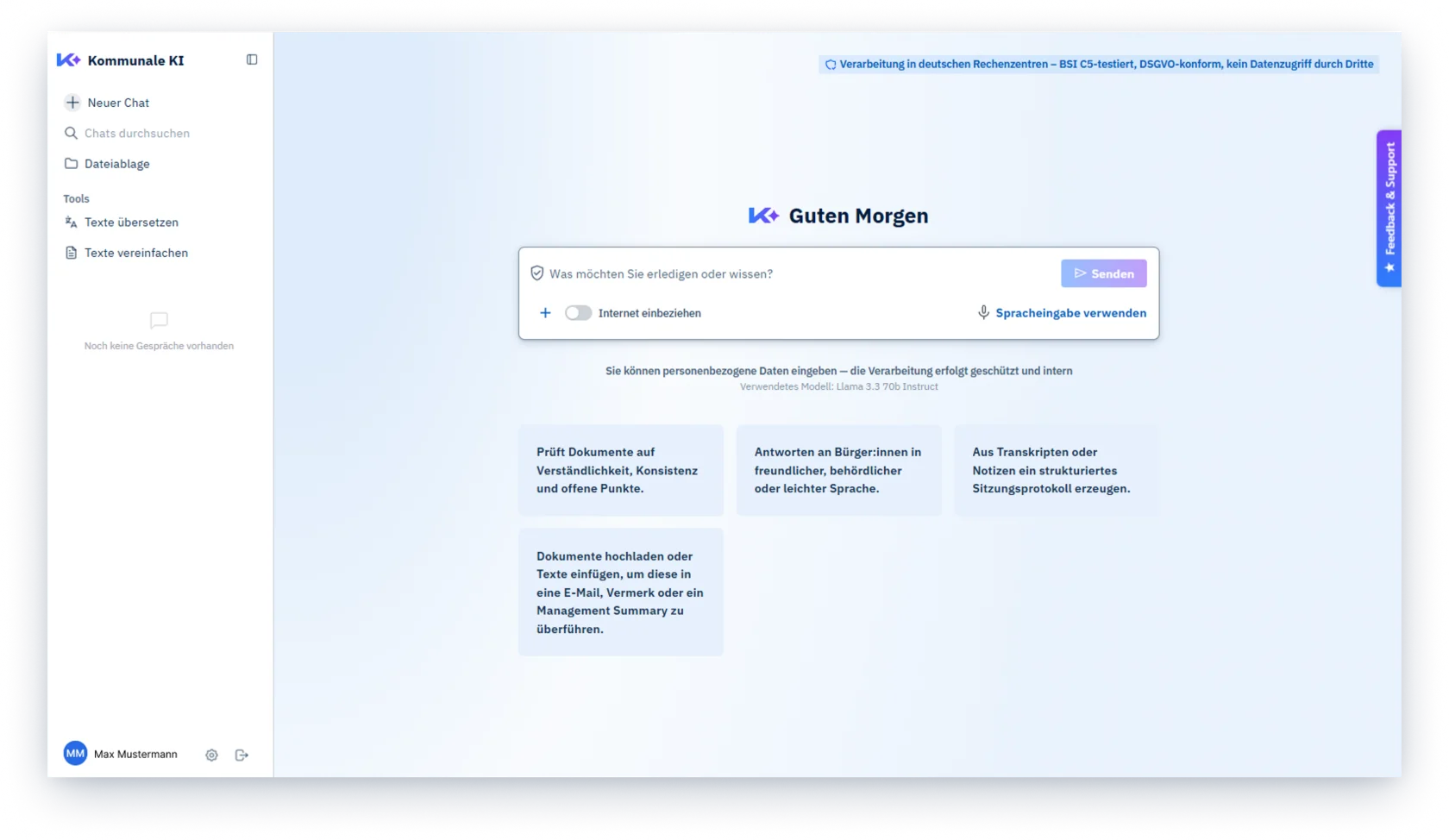
Task: Click the magnifier icon in sidebar
Action: coord(71,133)
